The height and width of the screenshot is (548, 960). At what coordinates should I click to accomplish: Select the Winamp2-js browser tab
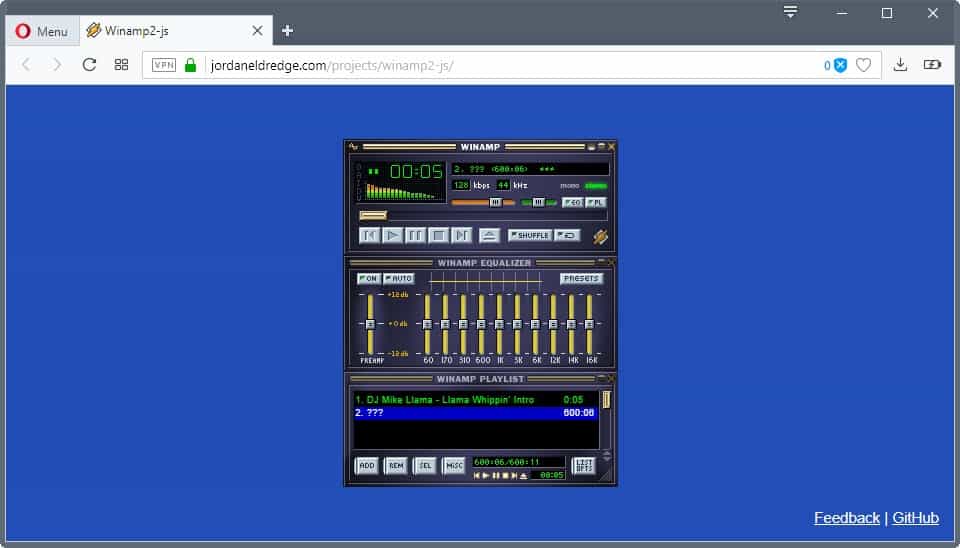click(176, 31)
